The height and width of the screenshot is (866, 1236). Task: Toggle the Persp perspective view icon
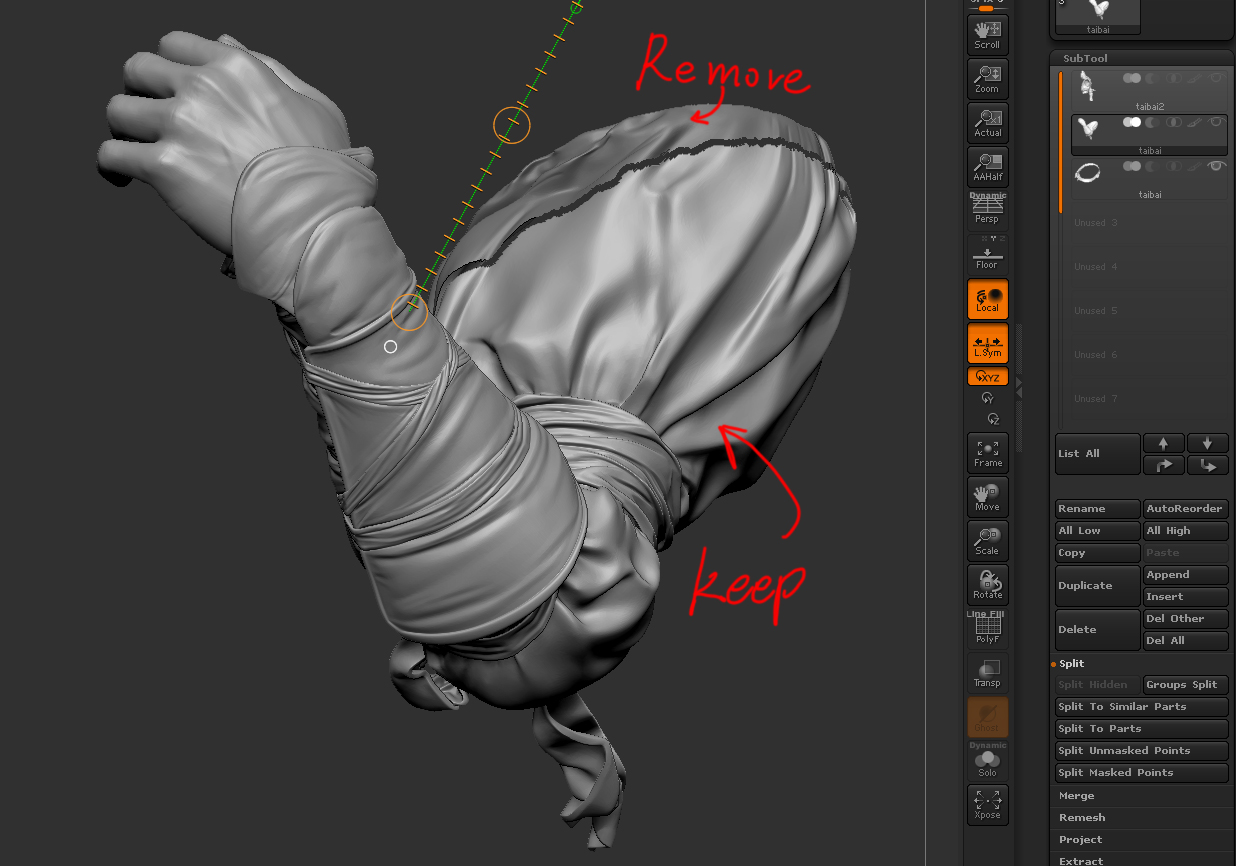tap(987, 209)
